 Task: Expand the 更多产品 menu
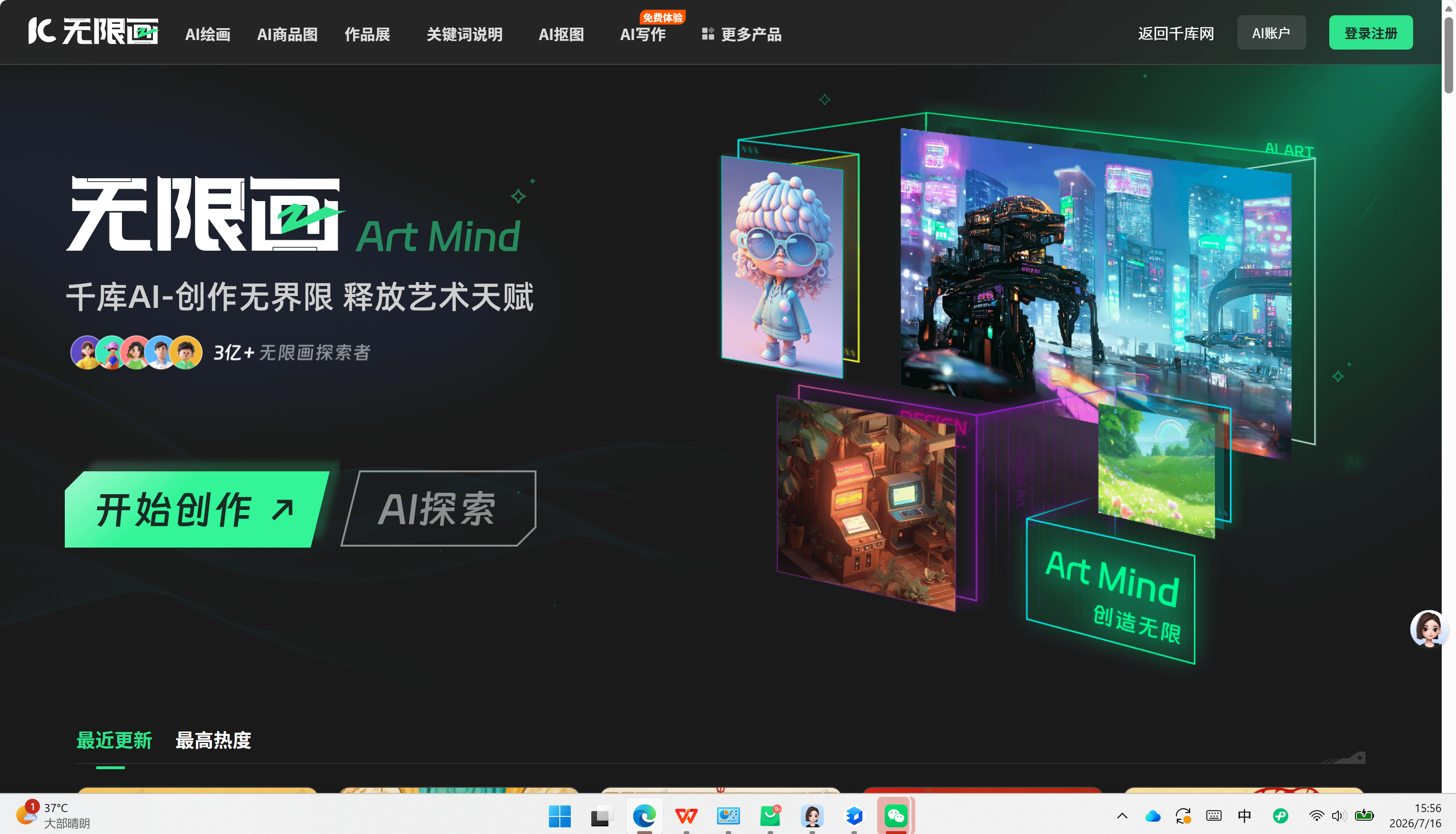point(741,34)
